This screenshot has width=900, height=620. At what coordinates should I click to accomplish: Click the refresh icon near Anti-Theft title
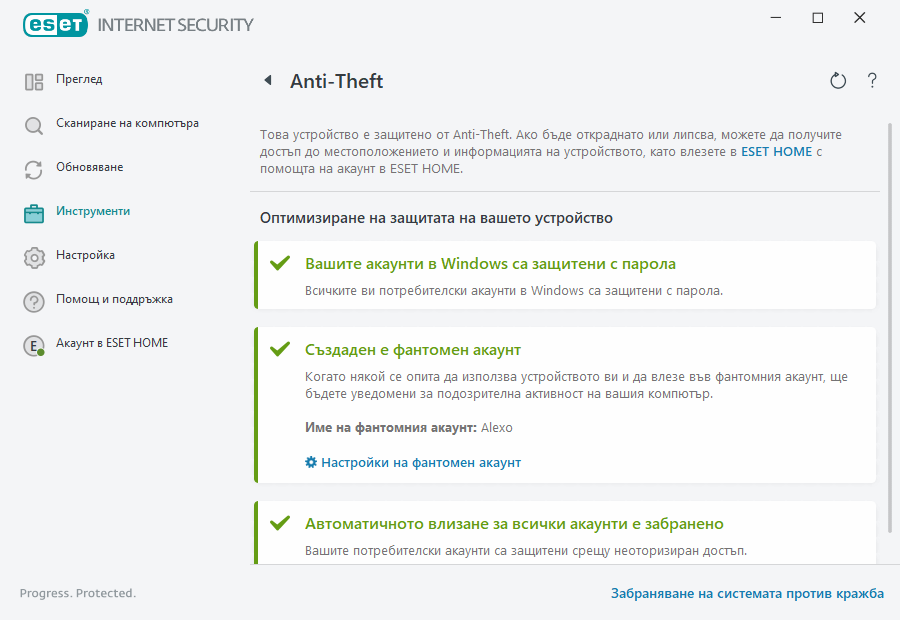pos(838,81)
